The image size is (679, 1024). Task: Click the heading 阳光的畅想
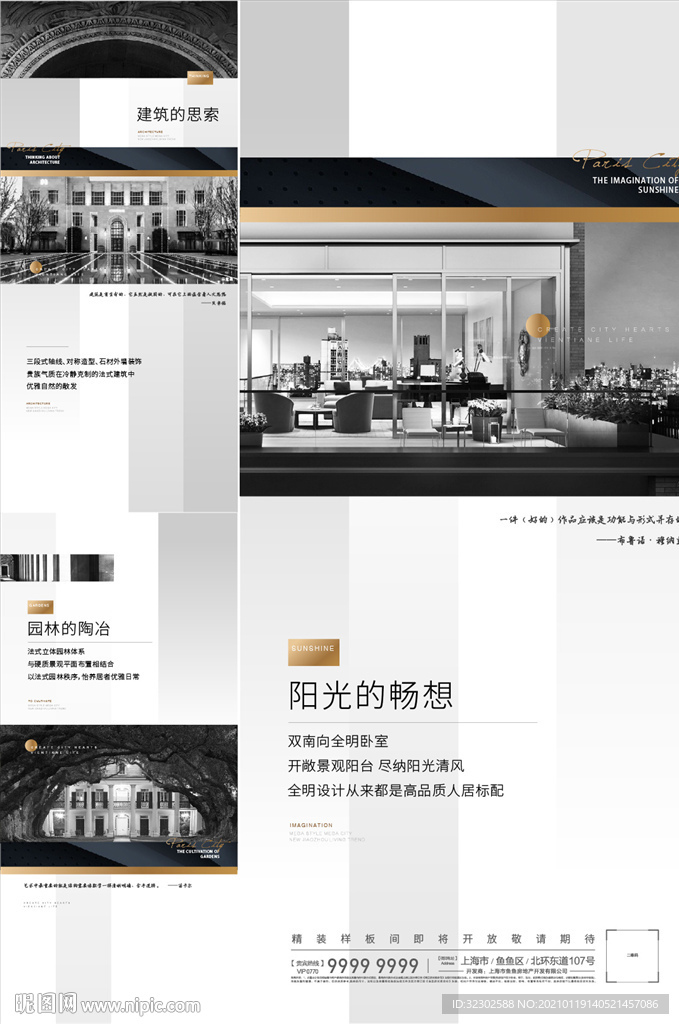pos(370,695)
